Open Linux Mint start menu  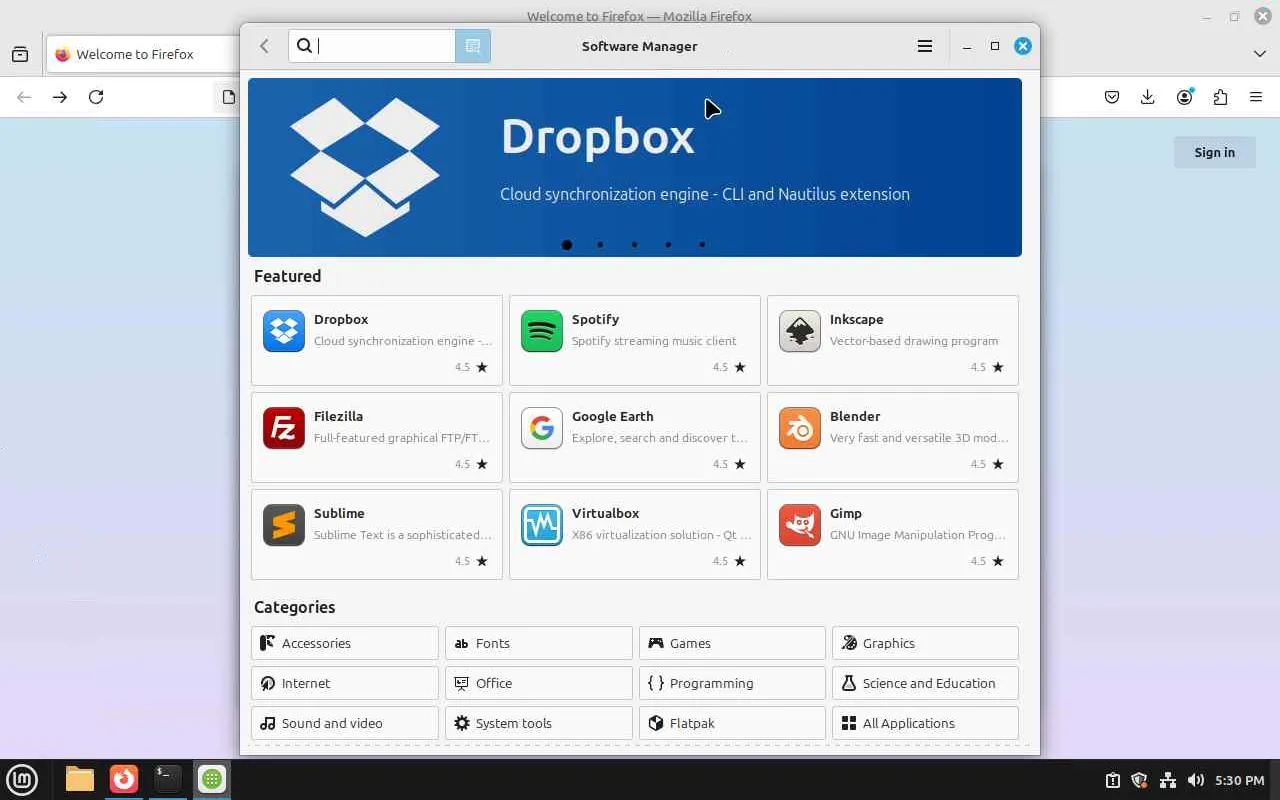point(22,779)
